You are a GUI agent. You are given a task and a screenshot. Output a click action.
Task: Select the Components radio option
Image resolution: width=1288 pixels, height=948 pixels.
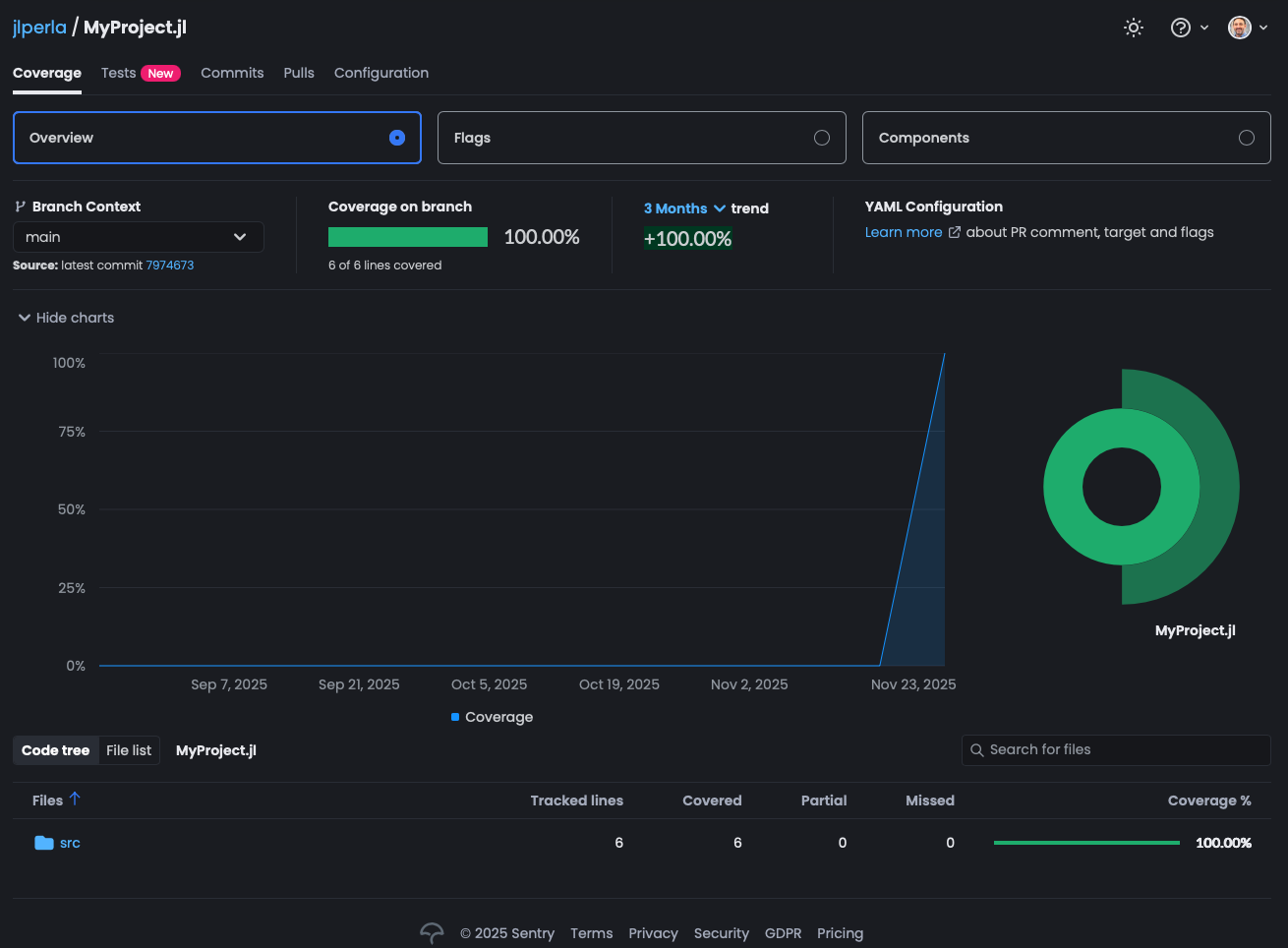1247,138
